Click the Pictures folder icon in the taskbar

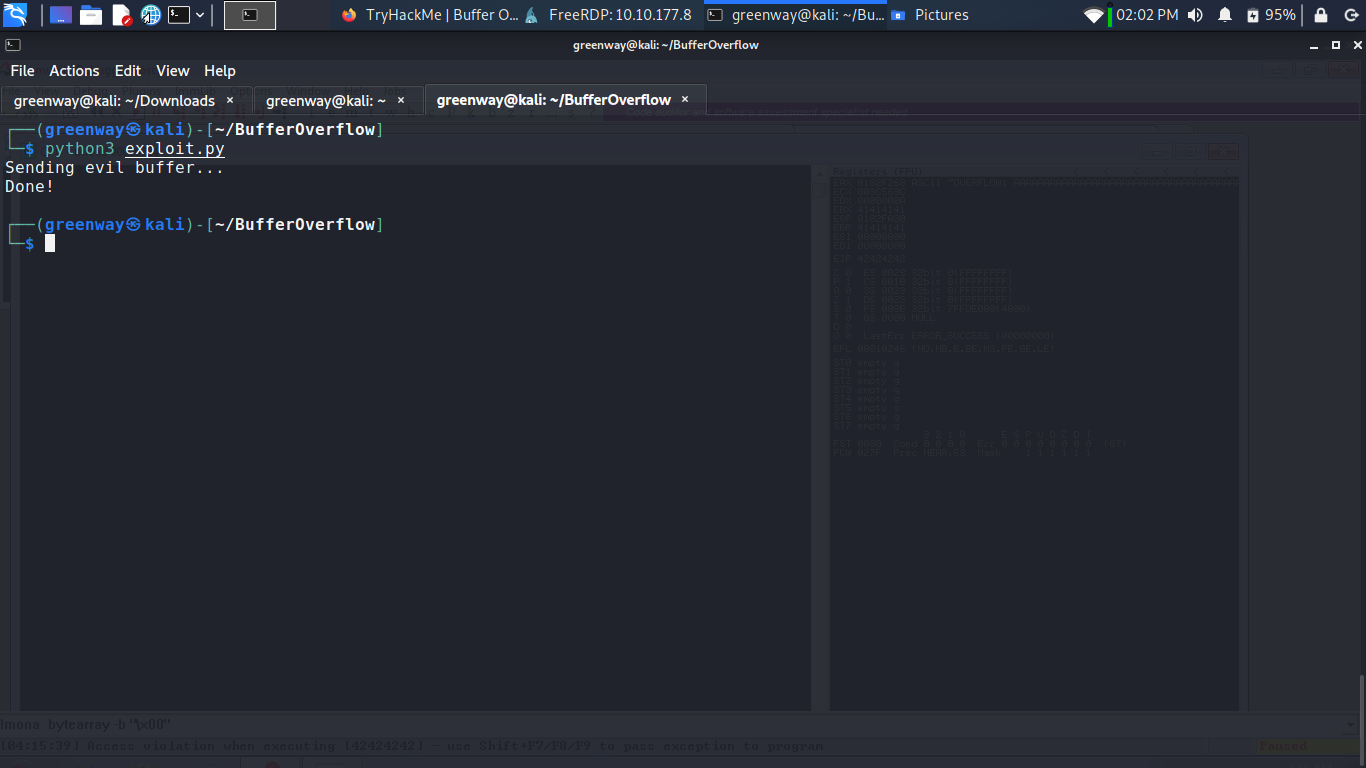click(x=898, y=15)
